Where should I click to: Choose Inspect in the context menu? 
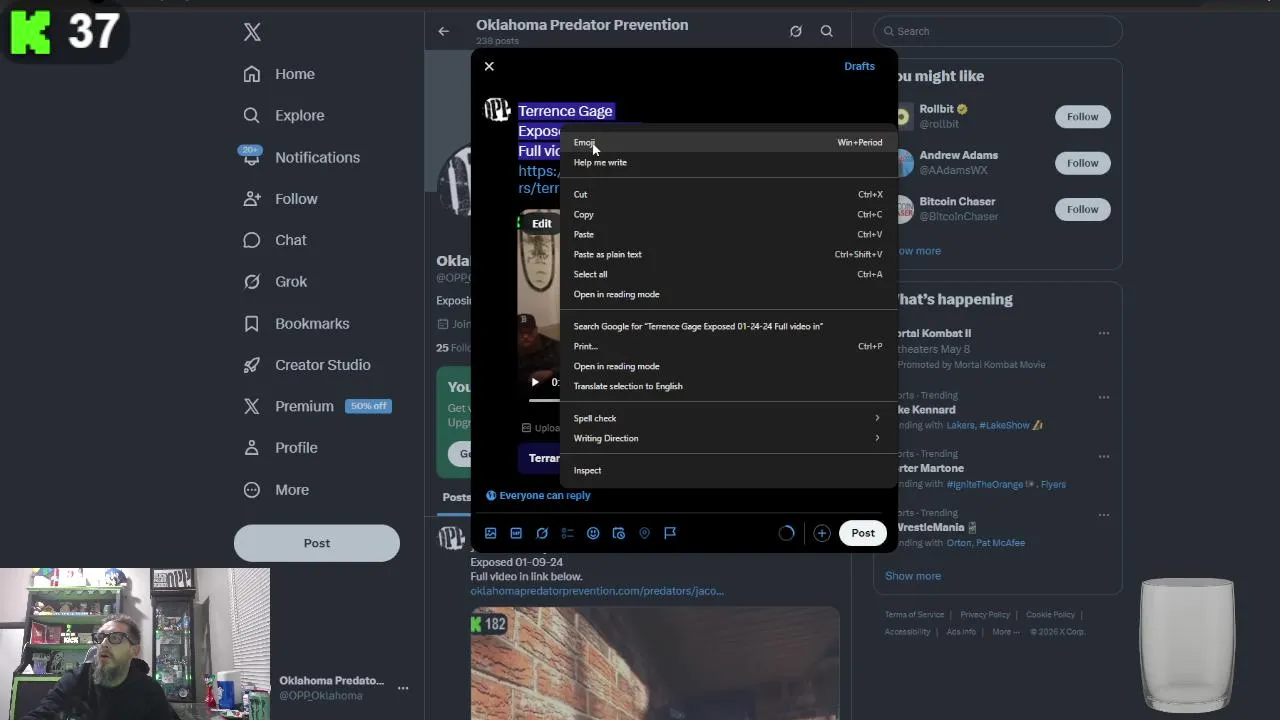click(728, 470)
